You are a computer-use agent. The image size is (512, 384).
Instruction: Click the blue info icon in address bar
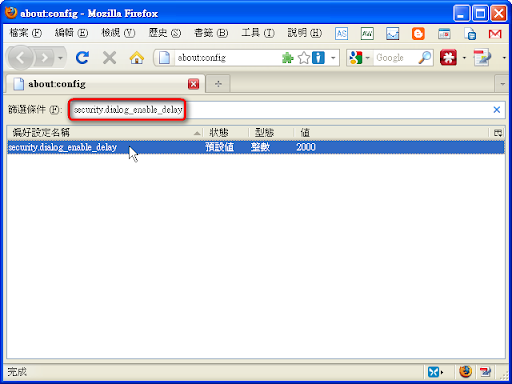(318, 58)
